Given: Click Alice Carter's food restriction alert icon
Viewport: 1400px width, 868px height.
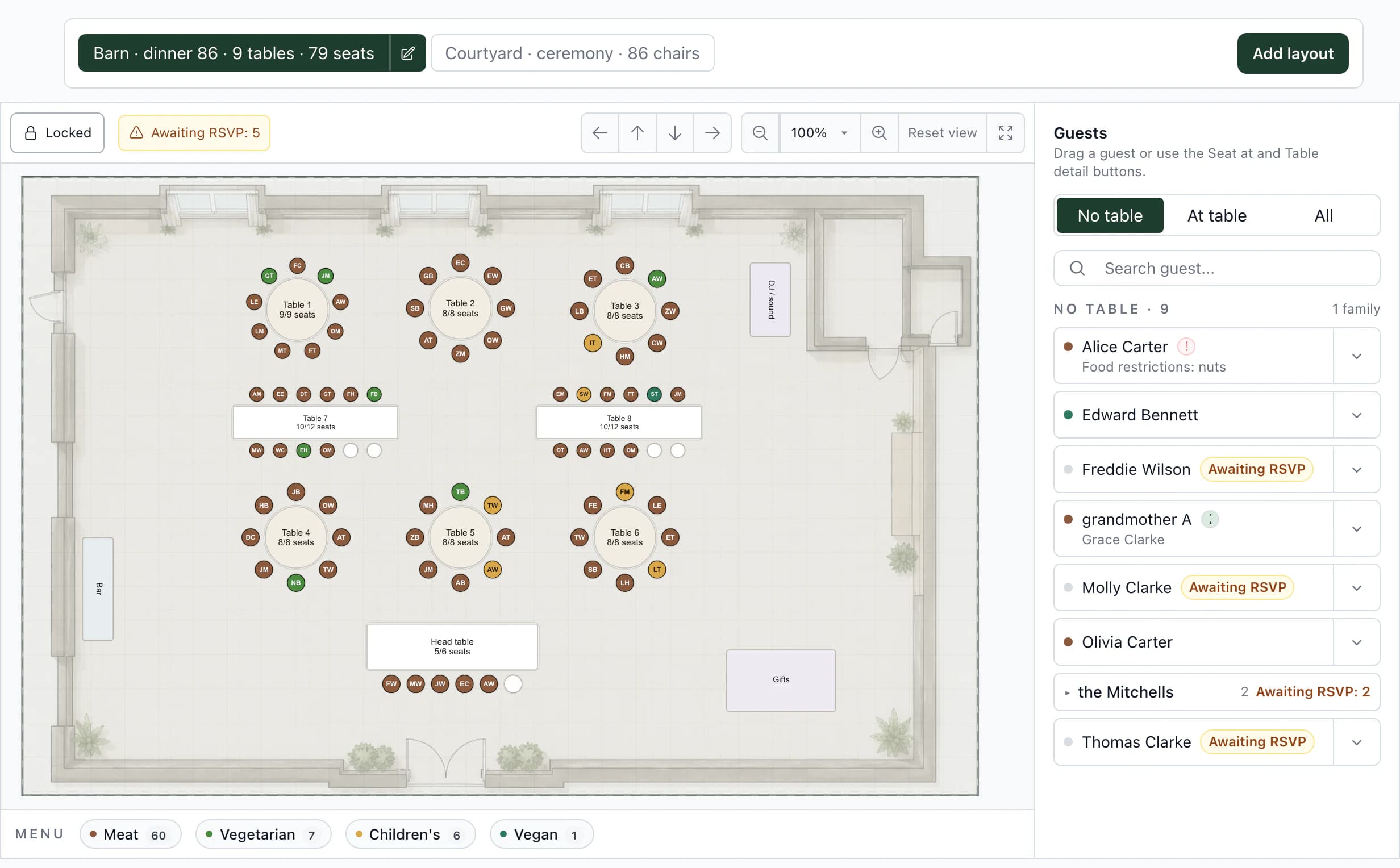Looking at the screenshot, I should 1186,347.
